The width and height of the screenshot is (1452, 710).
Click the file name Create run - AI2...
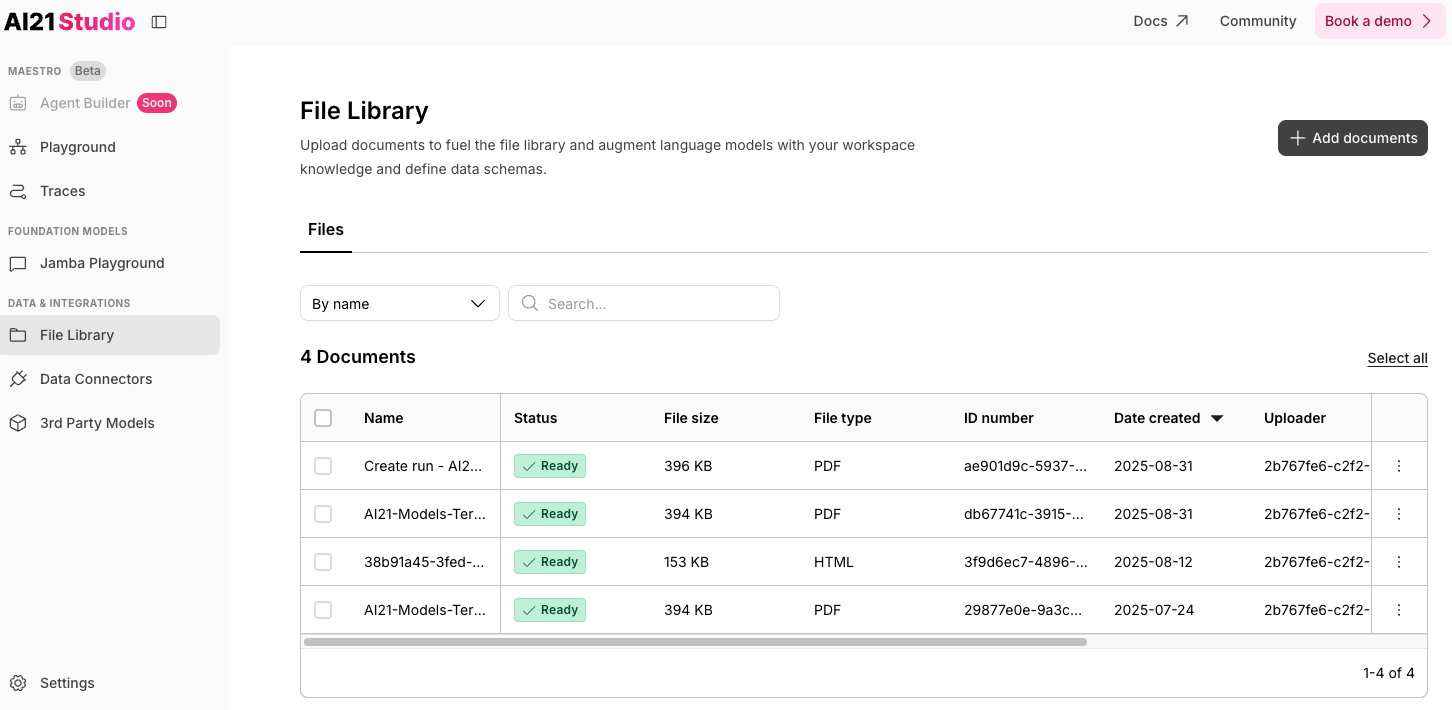pyautogui.click(x=425, y=466)
